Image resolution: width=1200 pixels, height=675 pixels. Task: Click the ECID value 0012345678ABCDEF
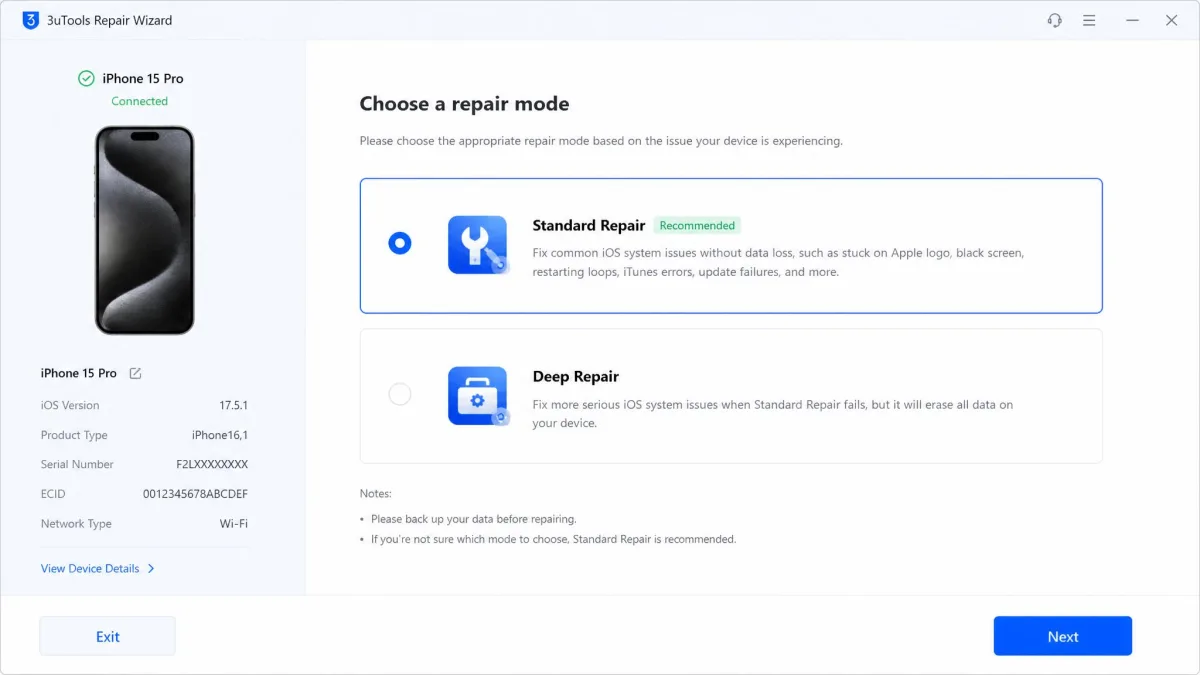(195, 494)
